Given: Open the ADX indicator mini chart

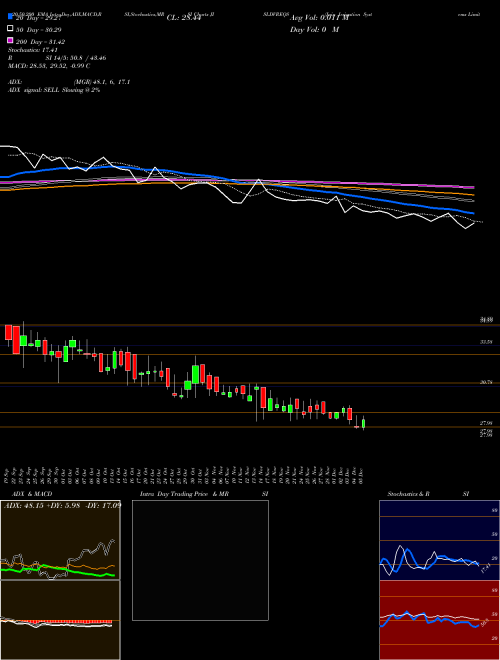Looking at the screenshot, I should pos(60,540).
